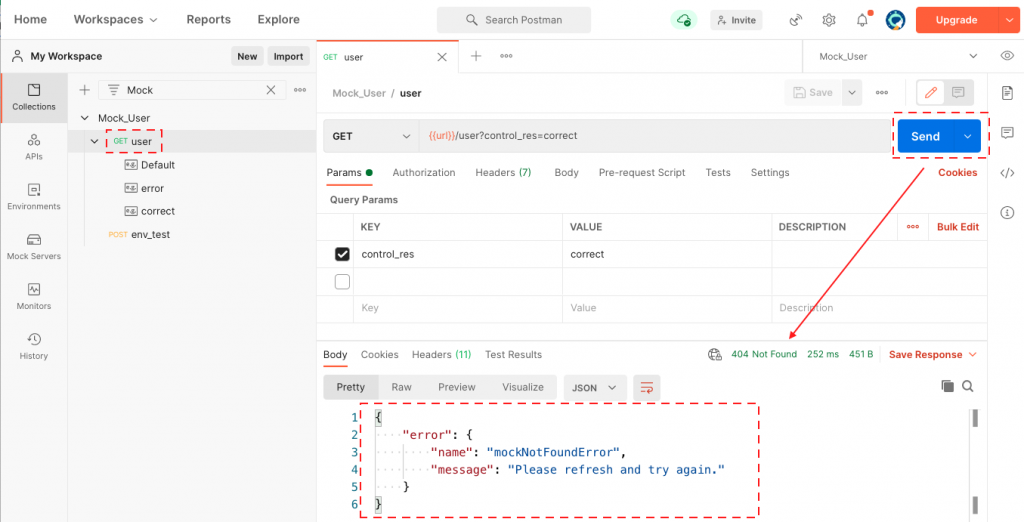1024x522 pixels.
Task: Close the user request tab
Action: click(442, 57)
